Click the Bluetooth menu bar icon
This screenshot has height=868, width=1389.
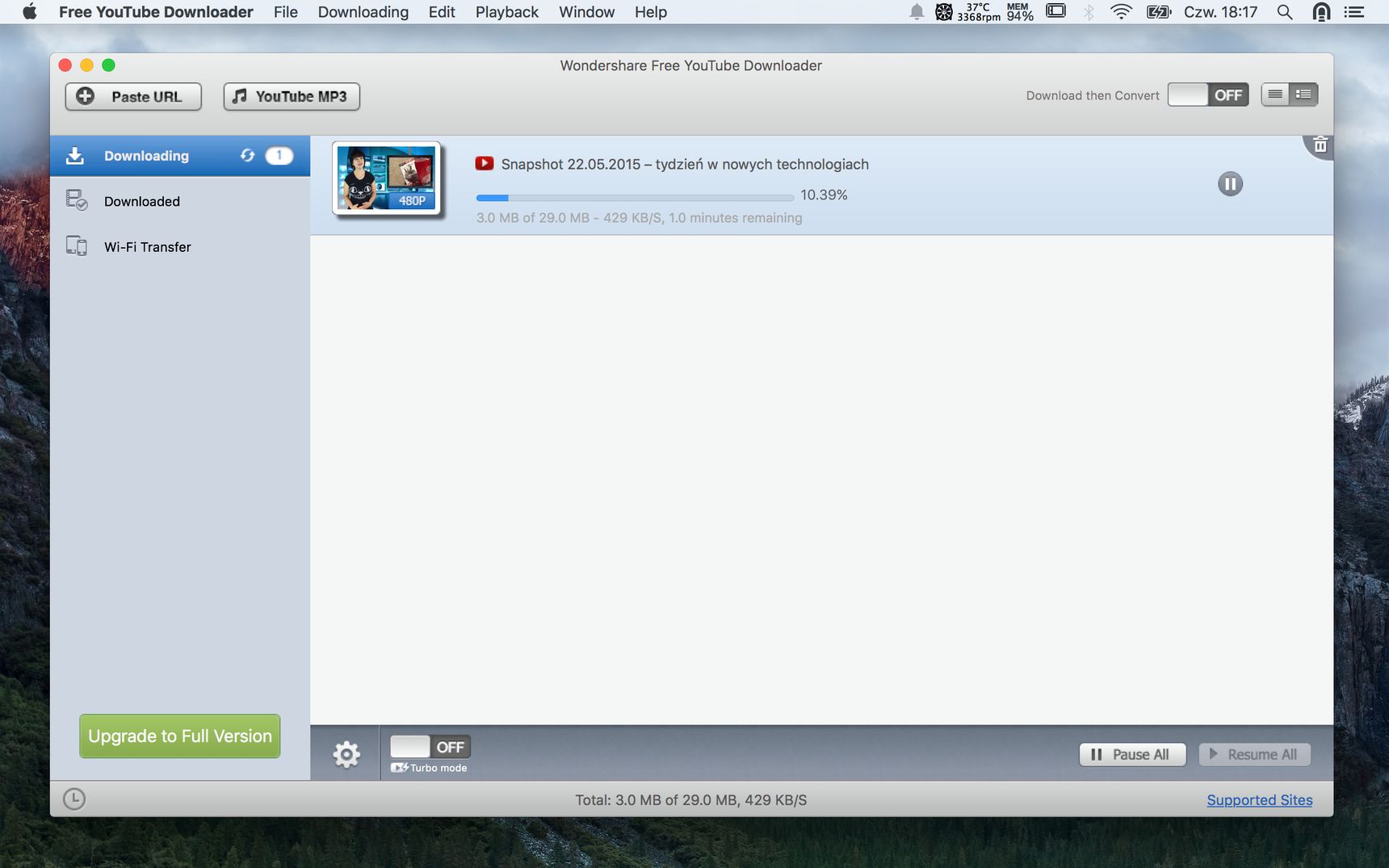tap(1089, 12)
